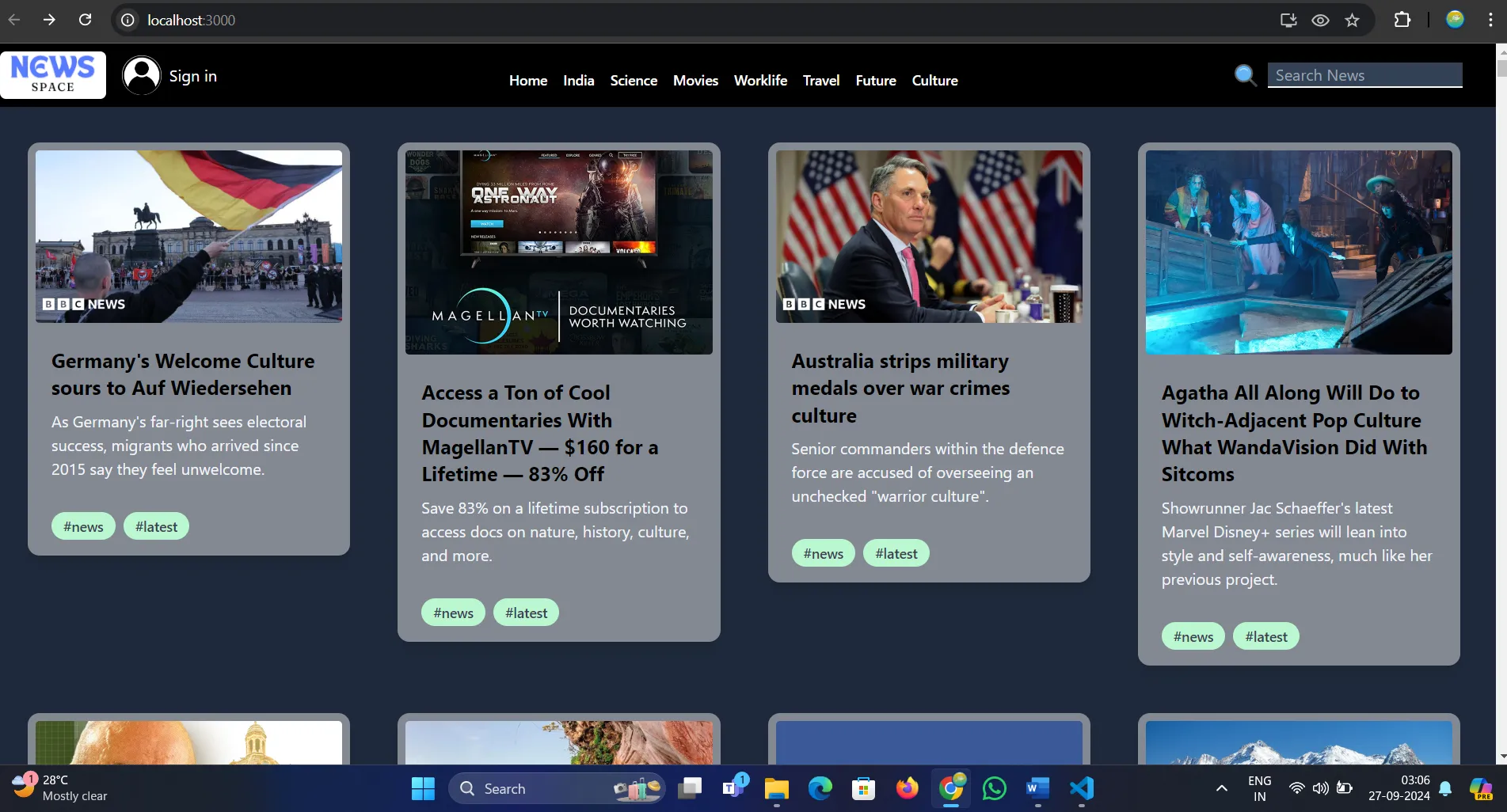Open the Windows Start menu
This screenshot has width=1507, height=812.
tap(423, 788)
